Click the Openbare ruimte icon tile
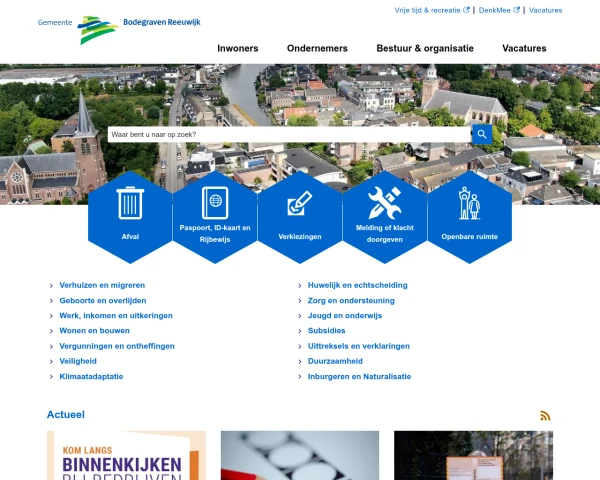 [469, 204]
